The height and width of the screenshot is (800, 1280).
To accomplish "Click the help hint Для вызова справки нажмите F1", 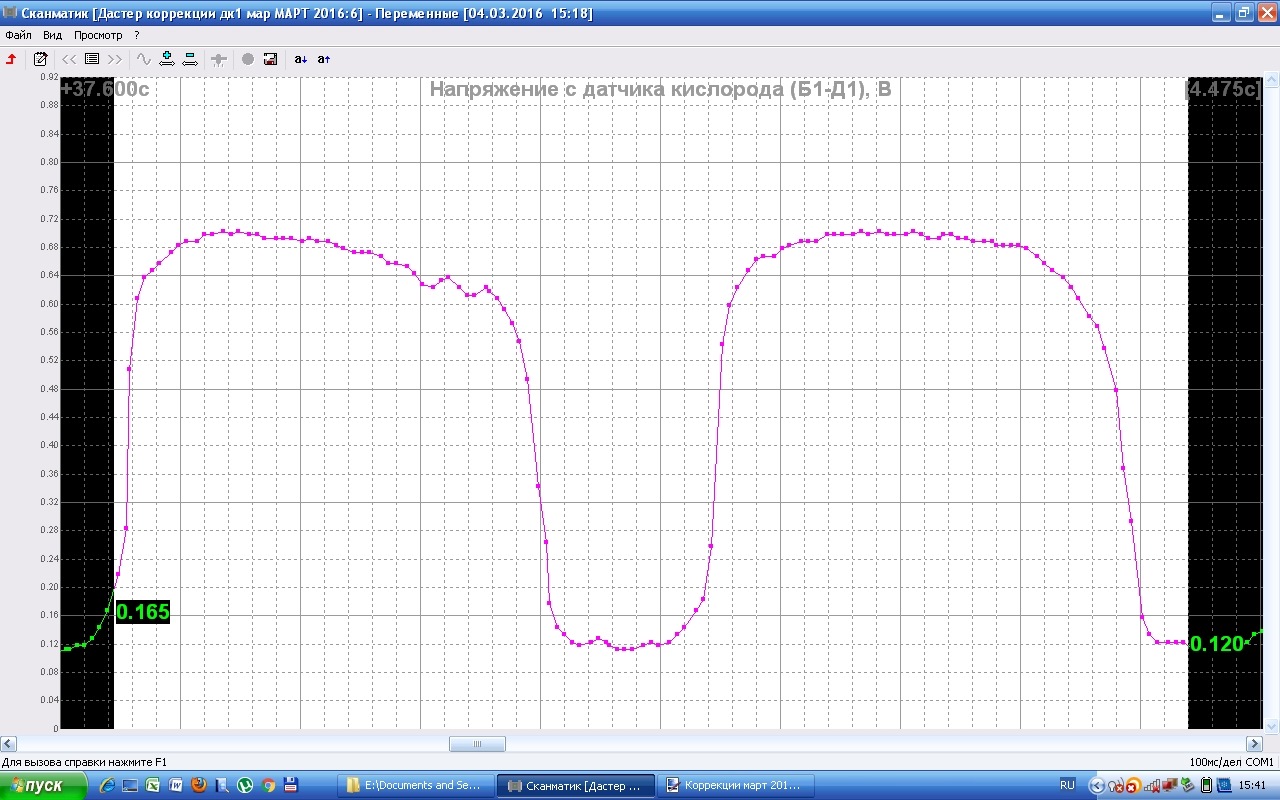I will click(x=84, y=762).
